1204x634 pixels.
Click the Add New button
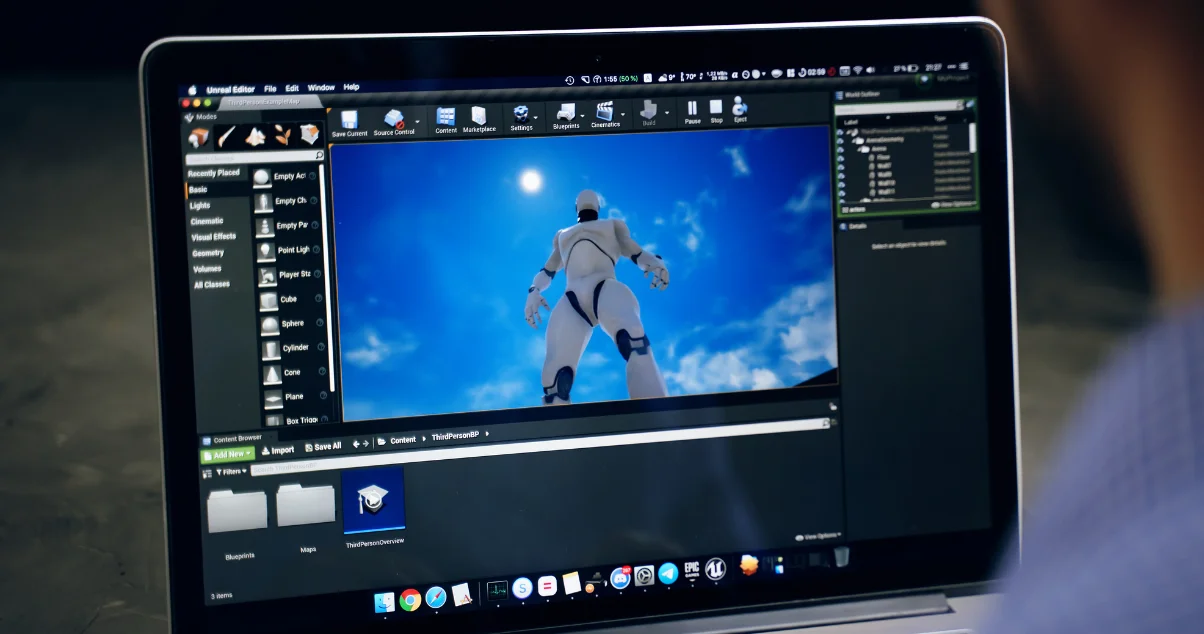tap(229, 454)
